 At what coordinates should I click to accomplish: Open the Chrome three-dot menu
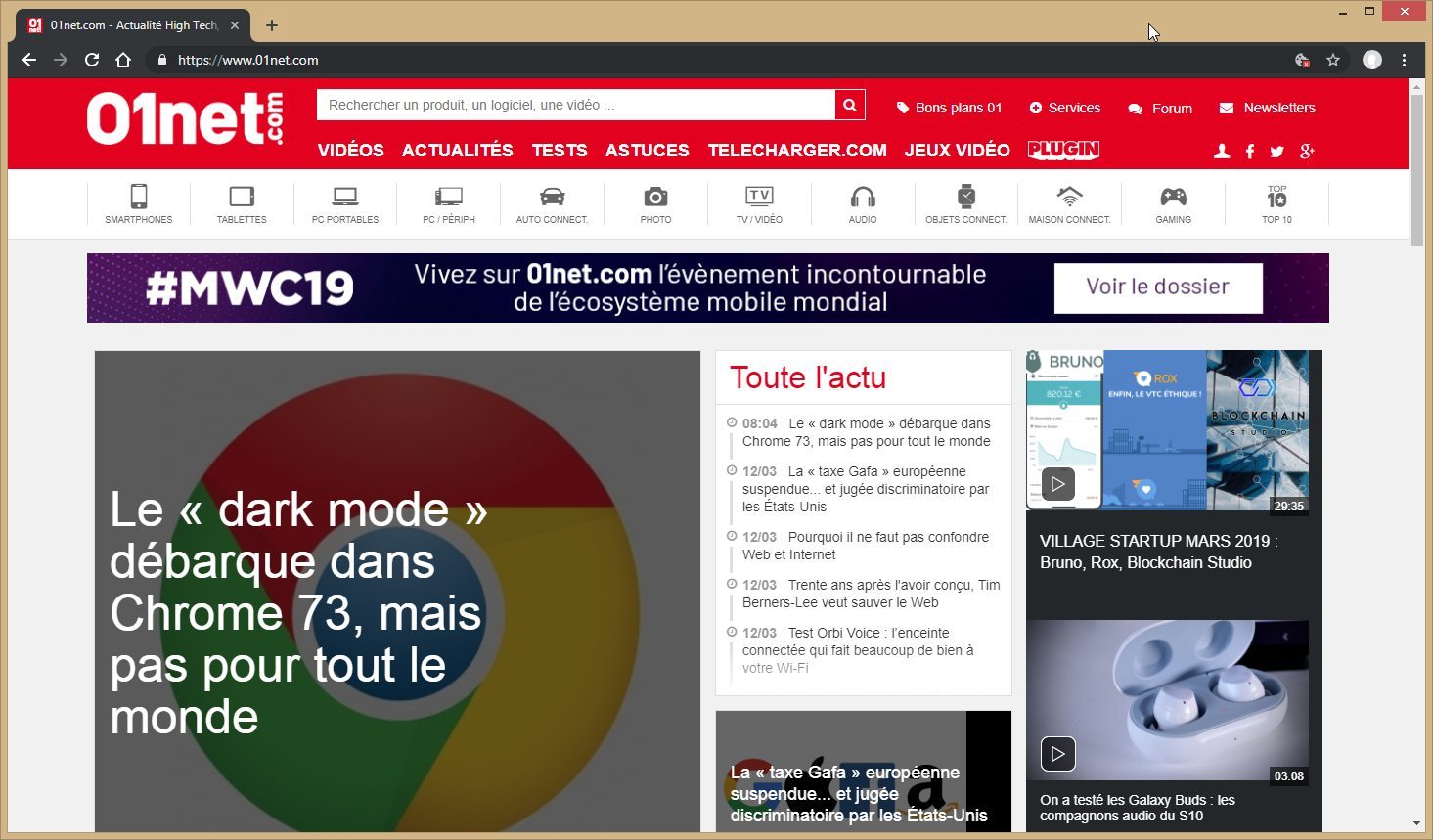(x=1404, y=60)
